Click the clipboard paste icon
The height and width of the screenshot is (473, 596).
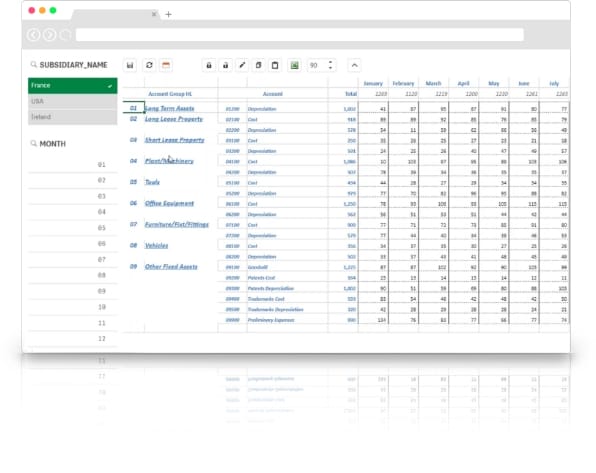click(x=275, y=65)
